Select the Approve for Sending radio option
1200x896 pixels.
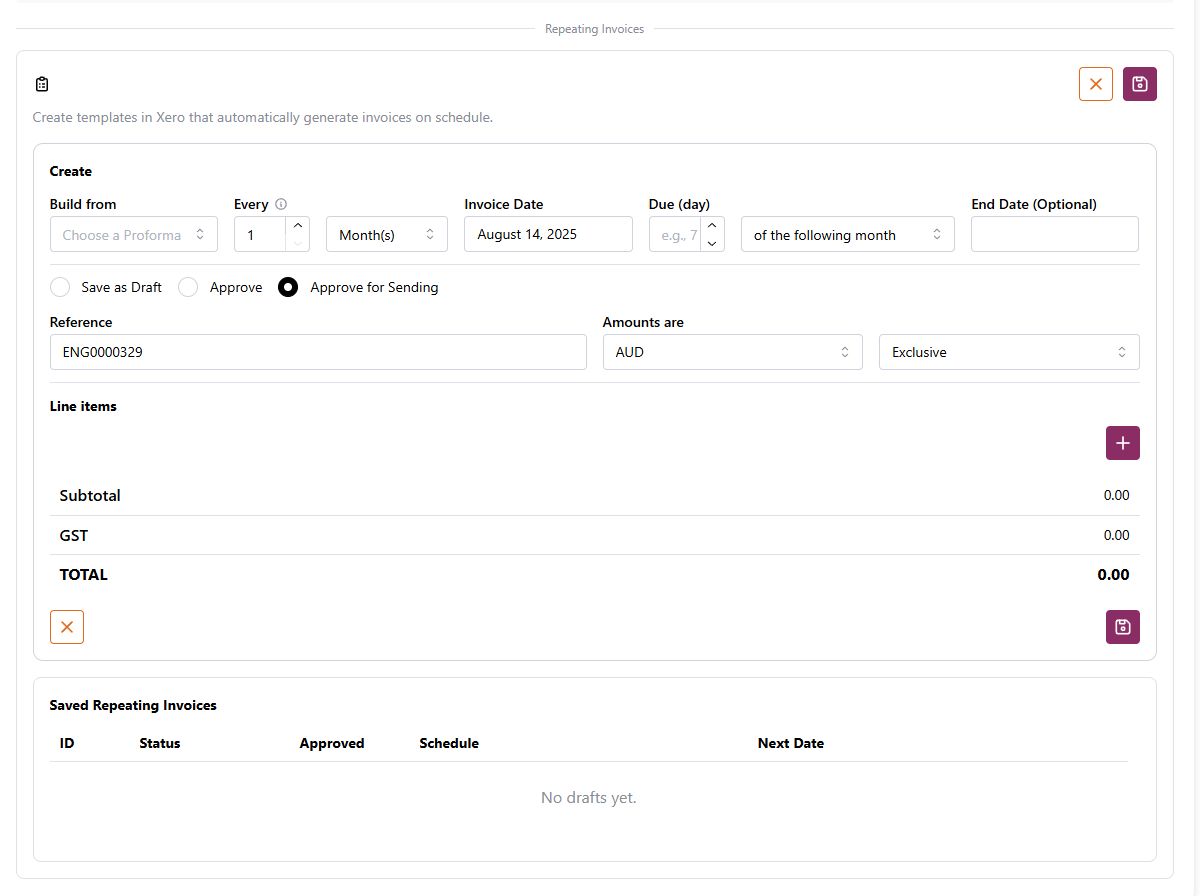click(x=288, y=287)
